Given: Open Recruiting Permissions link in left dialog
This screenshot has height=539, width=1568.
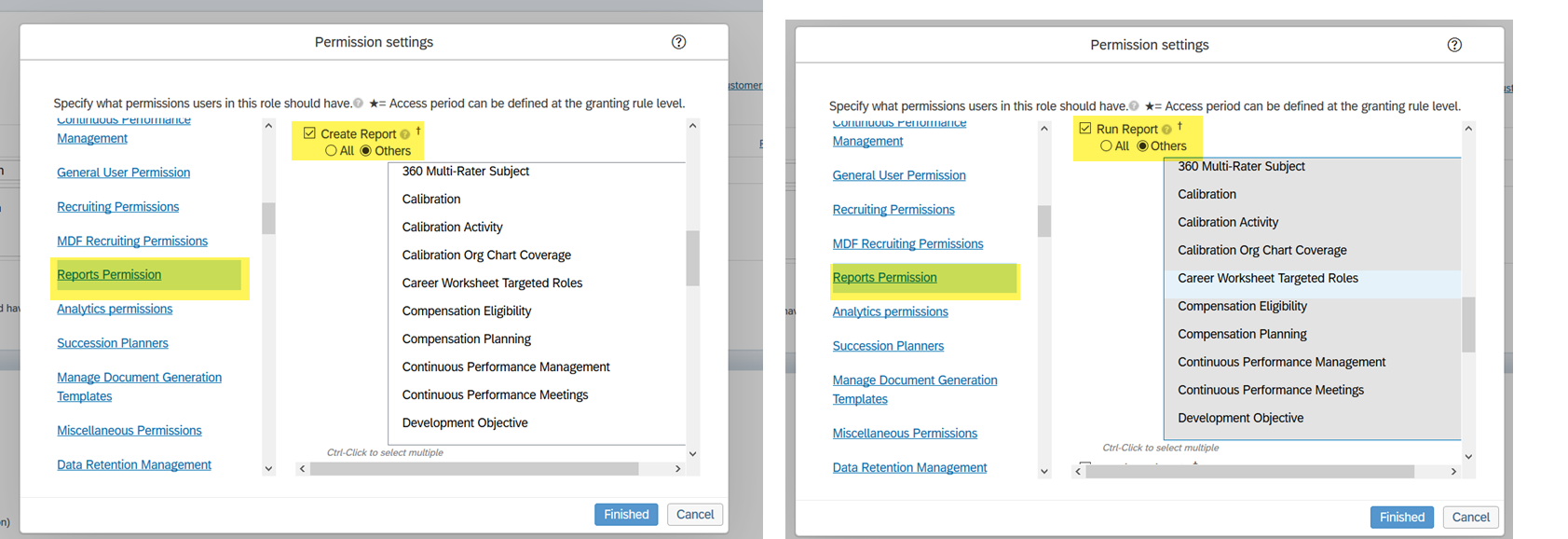Looking at the screenshot, I should tap(117, 206).
